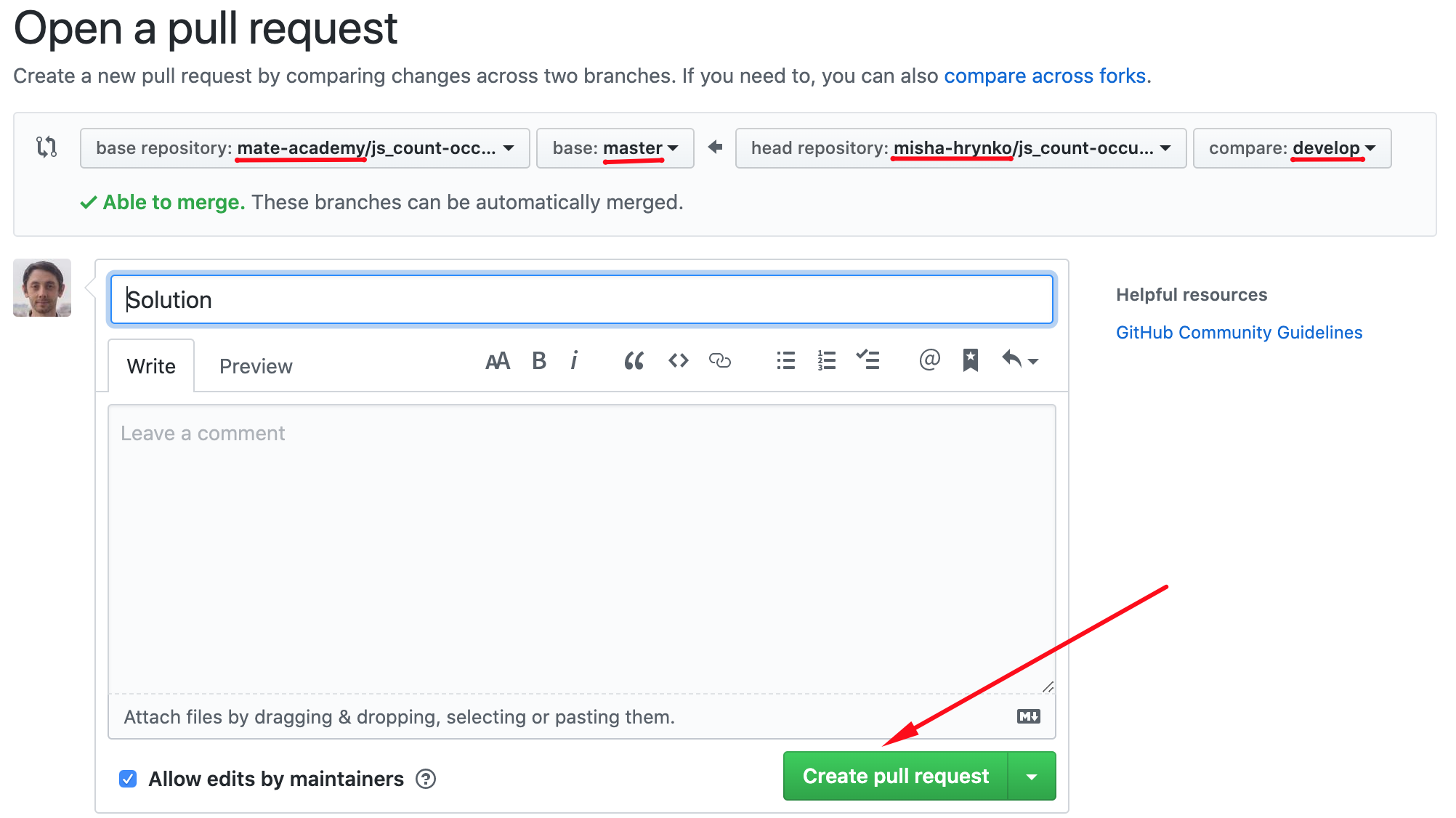The height and width of the screenshot is (818, 1456).
Task: Add a task list icon
Action: [867, 361]
